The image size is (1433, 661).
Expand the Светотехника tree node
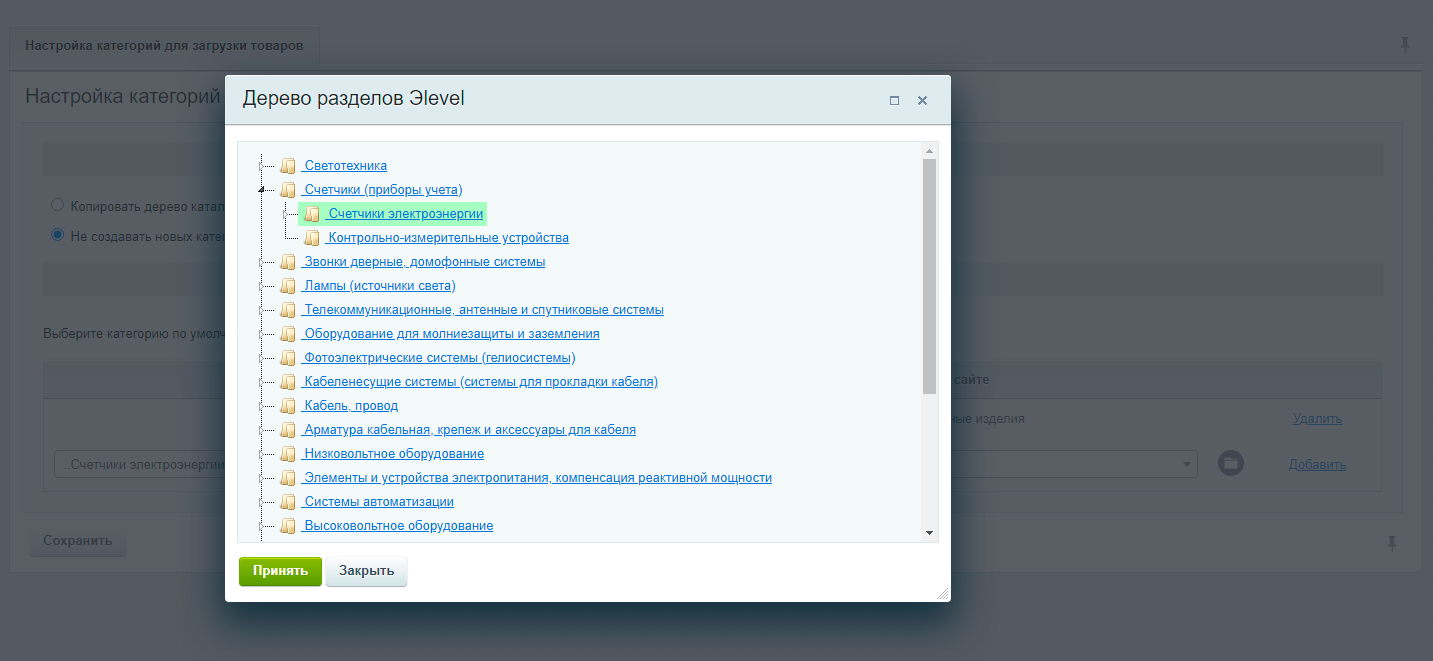(x=261, y=166)
